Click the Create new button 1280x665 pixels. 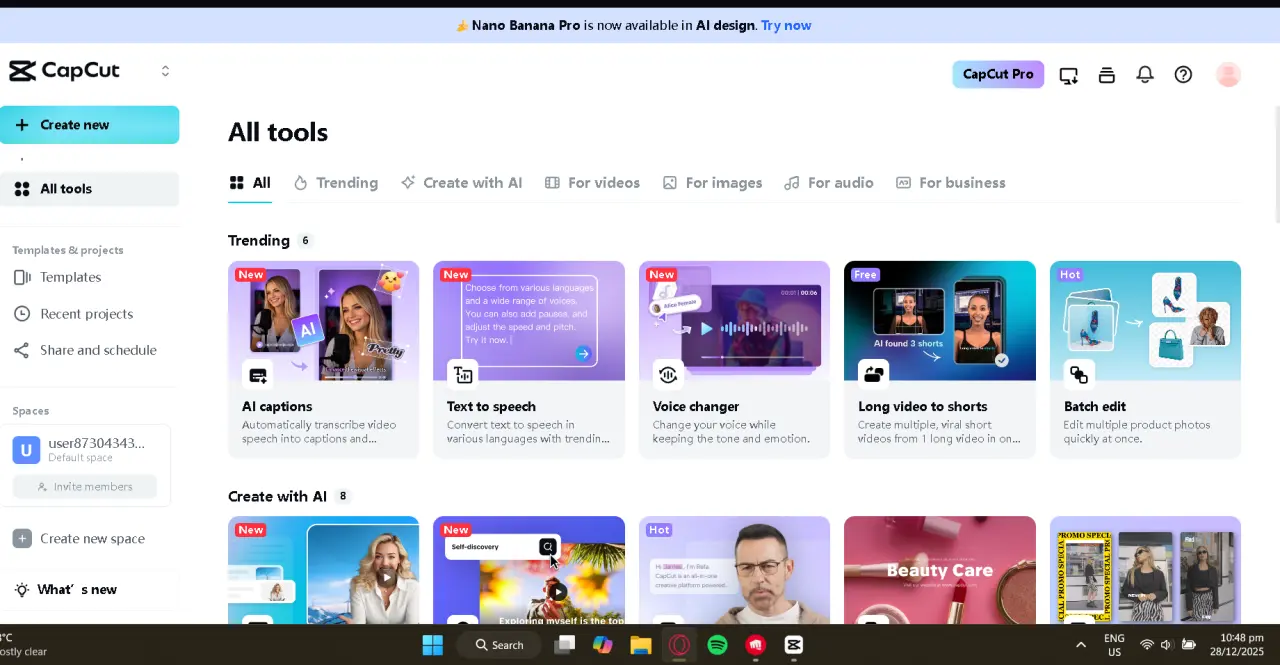coord(89,125)
